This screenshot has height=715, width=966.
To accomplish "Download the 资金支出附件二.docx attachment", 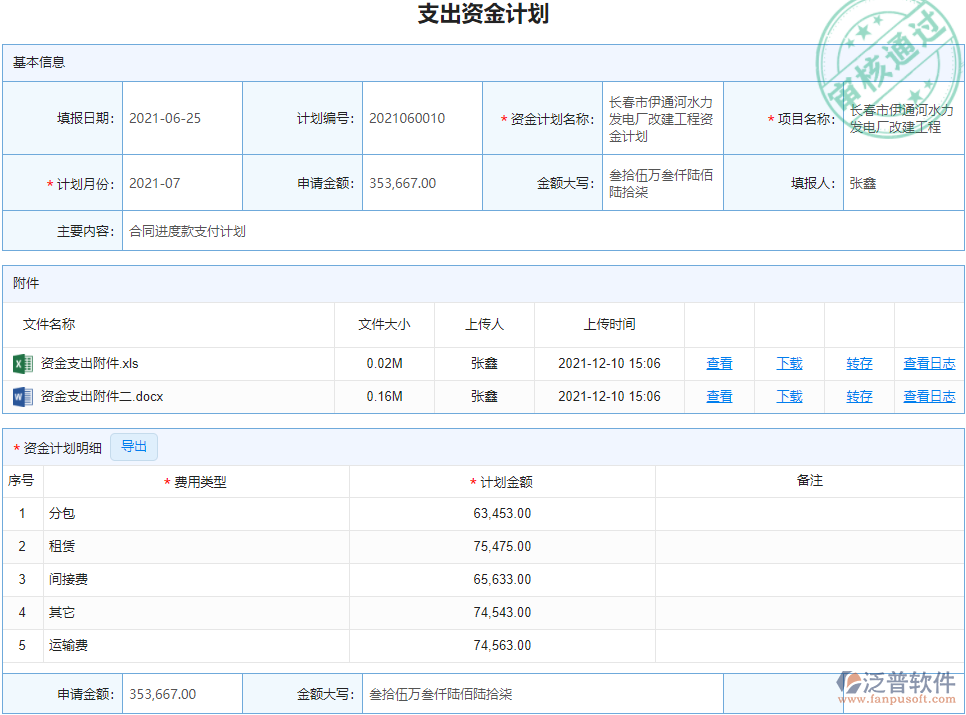I will pyautogui.click(x=788, y=396).
